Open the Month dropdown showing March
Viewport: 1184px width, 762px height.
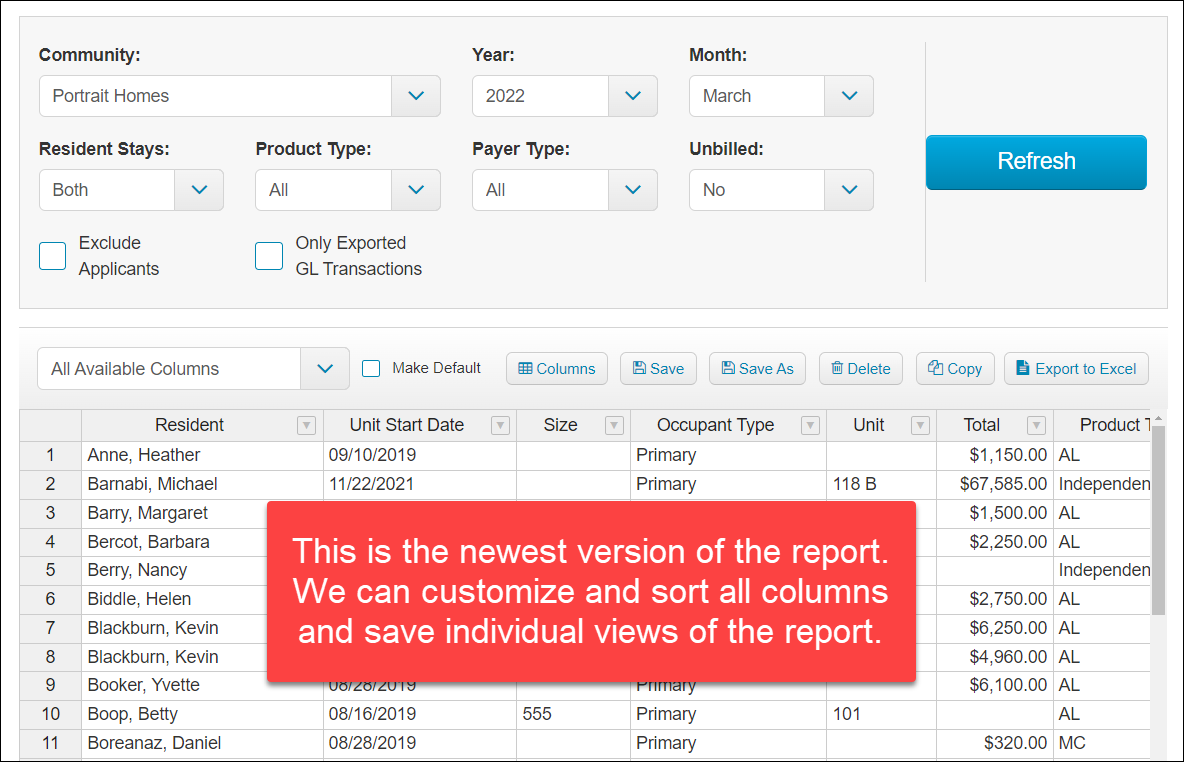(849, 96)
